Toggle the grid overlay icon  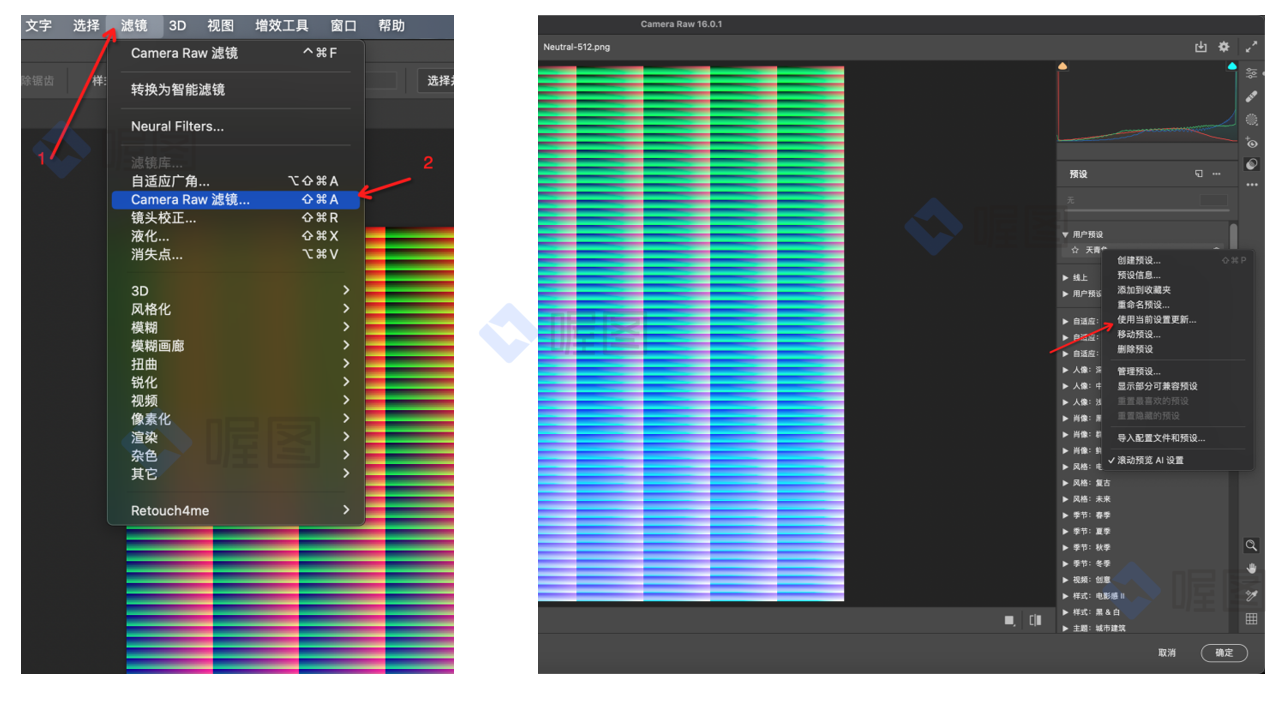tap(1251, 619)
